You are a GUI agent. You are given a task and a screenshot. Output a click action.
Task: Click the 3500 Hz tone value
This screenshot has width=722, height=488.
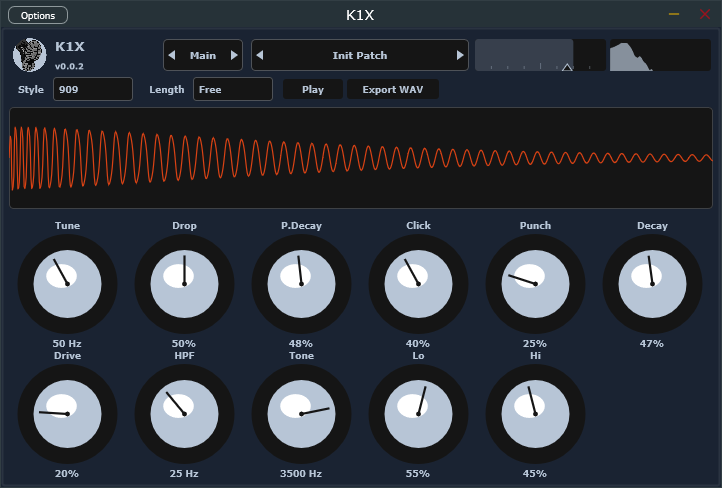[301, 473]
